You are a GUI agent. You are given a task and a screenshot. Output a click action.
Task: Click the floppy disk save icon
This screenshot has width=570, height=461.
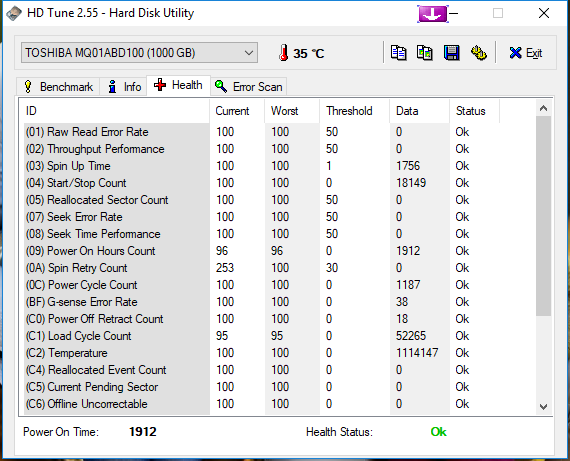tap(451, 53)
